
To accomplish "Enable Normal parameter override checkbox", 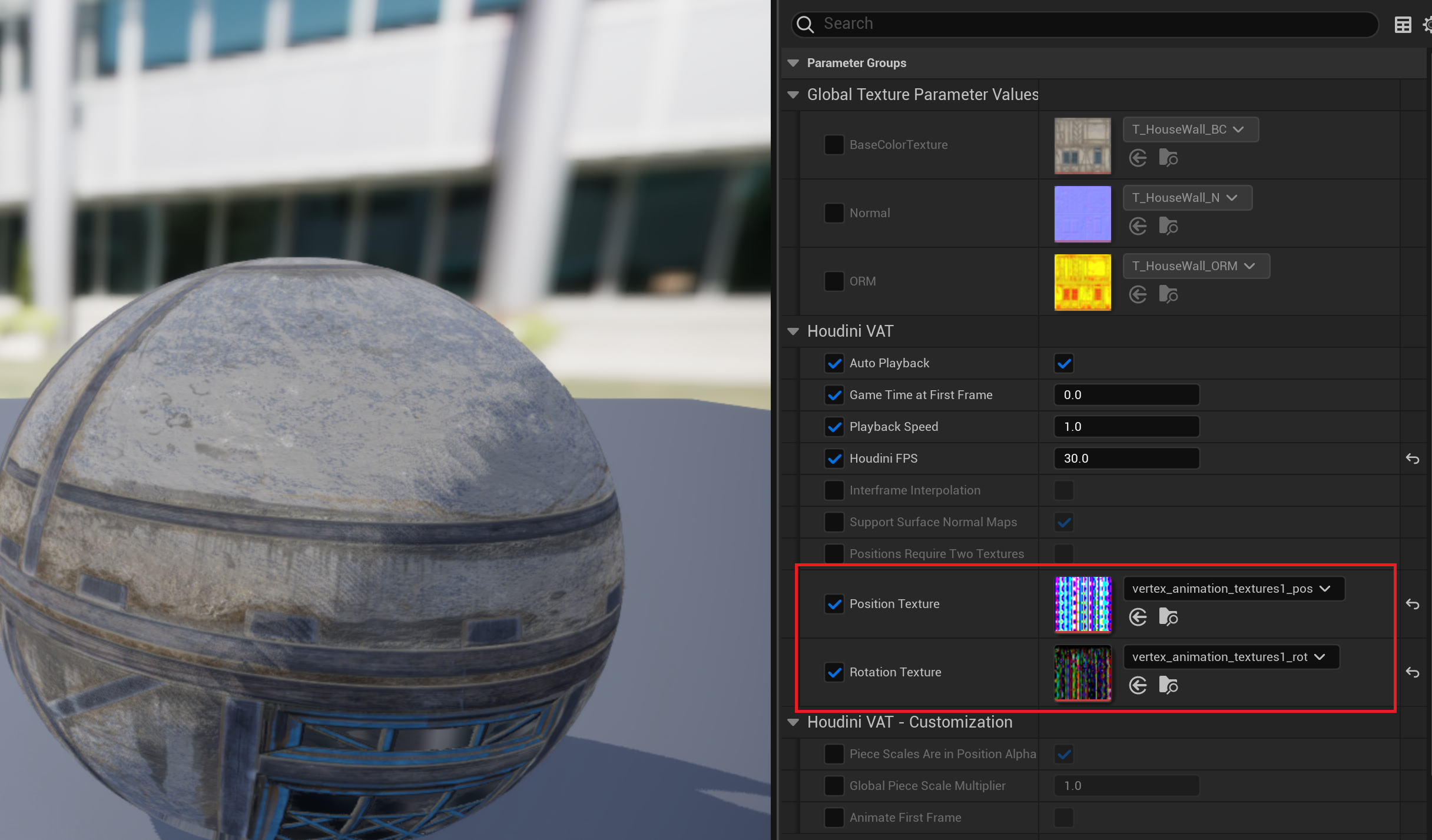I will (x=834, y=213).
